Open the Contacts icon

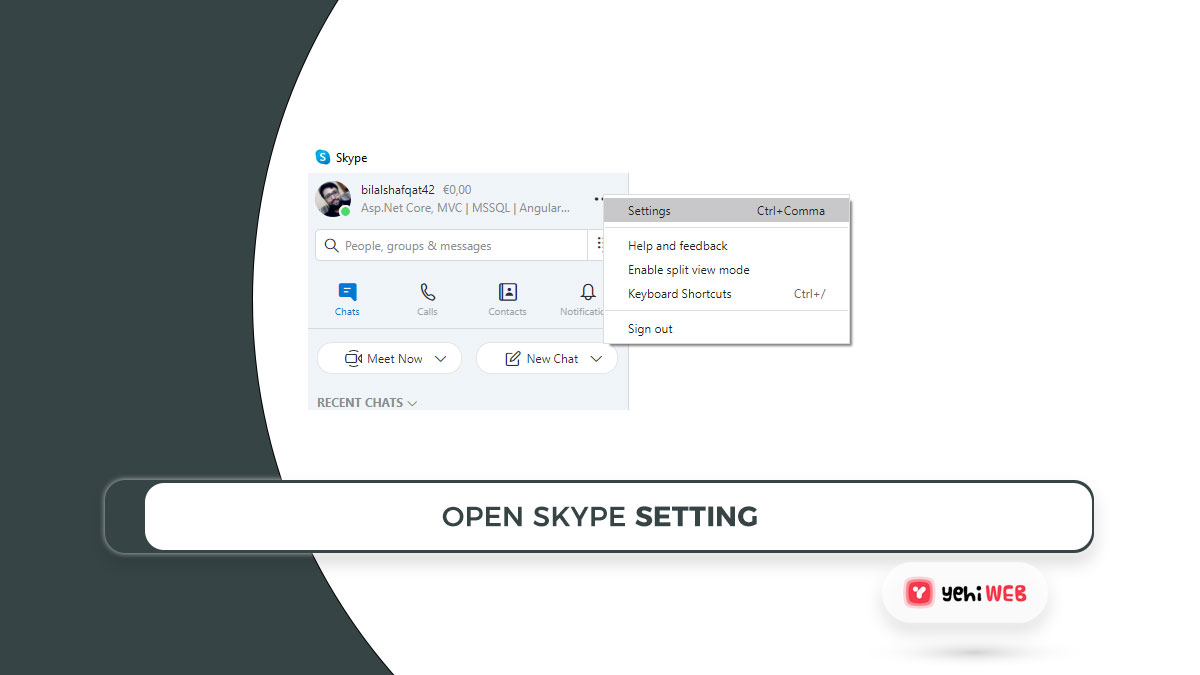[507, 291]
